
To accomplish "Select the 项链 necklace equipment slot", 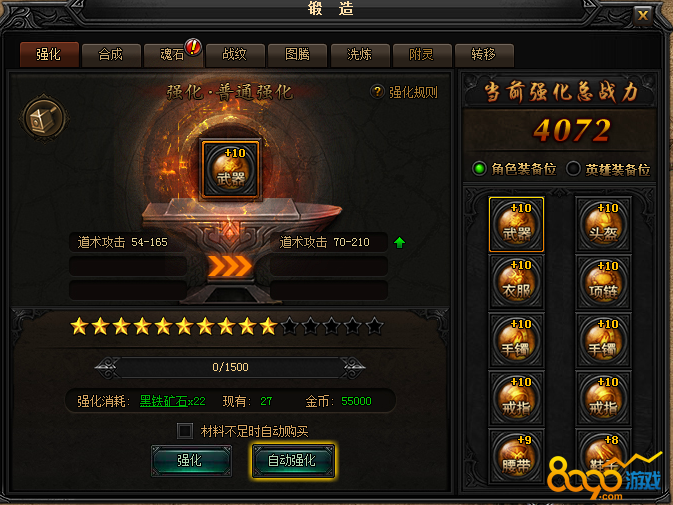I will (x=603, y=282).
